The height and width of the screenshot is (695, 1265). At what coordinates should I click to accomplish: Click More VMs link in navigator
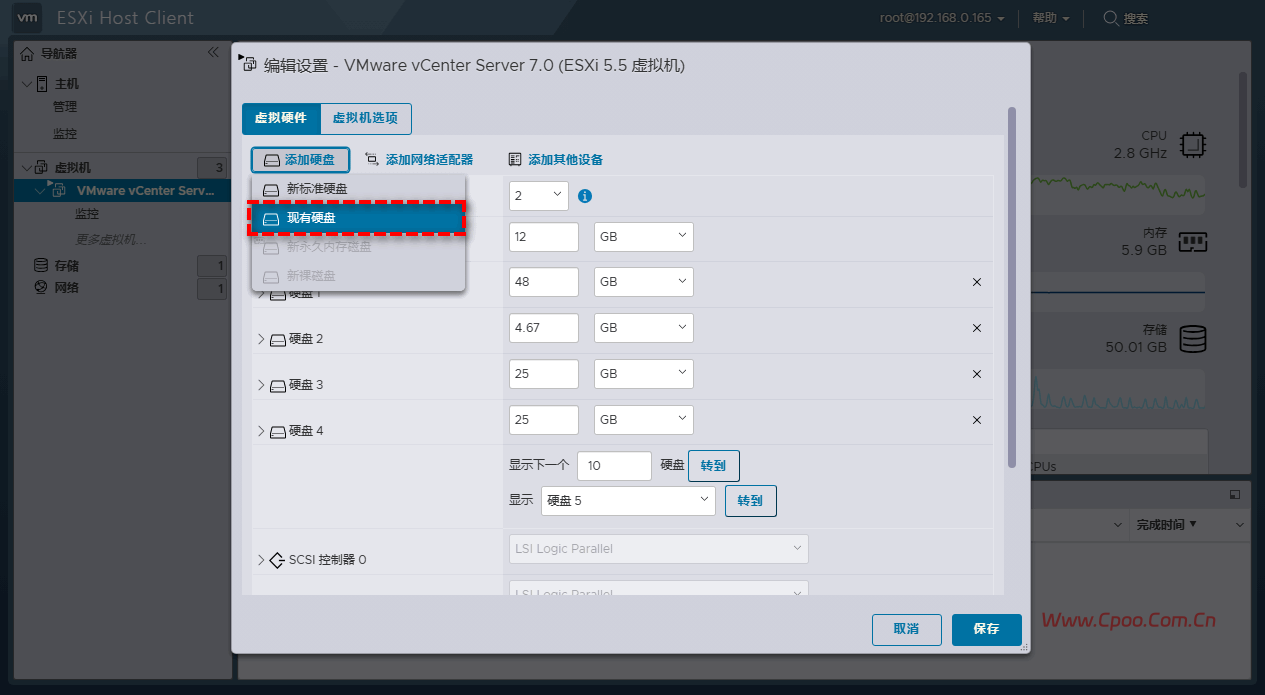(112, 240)
